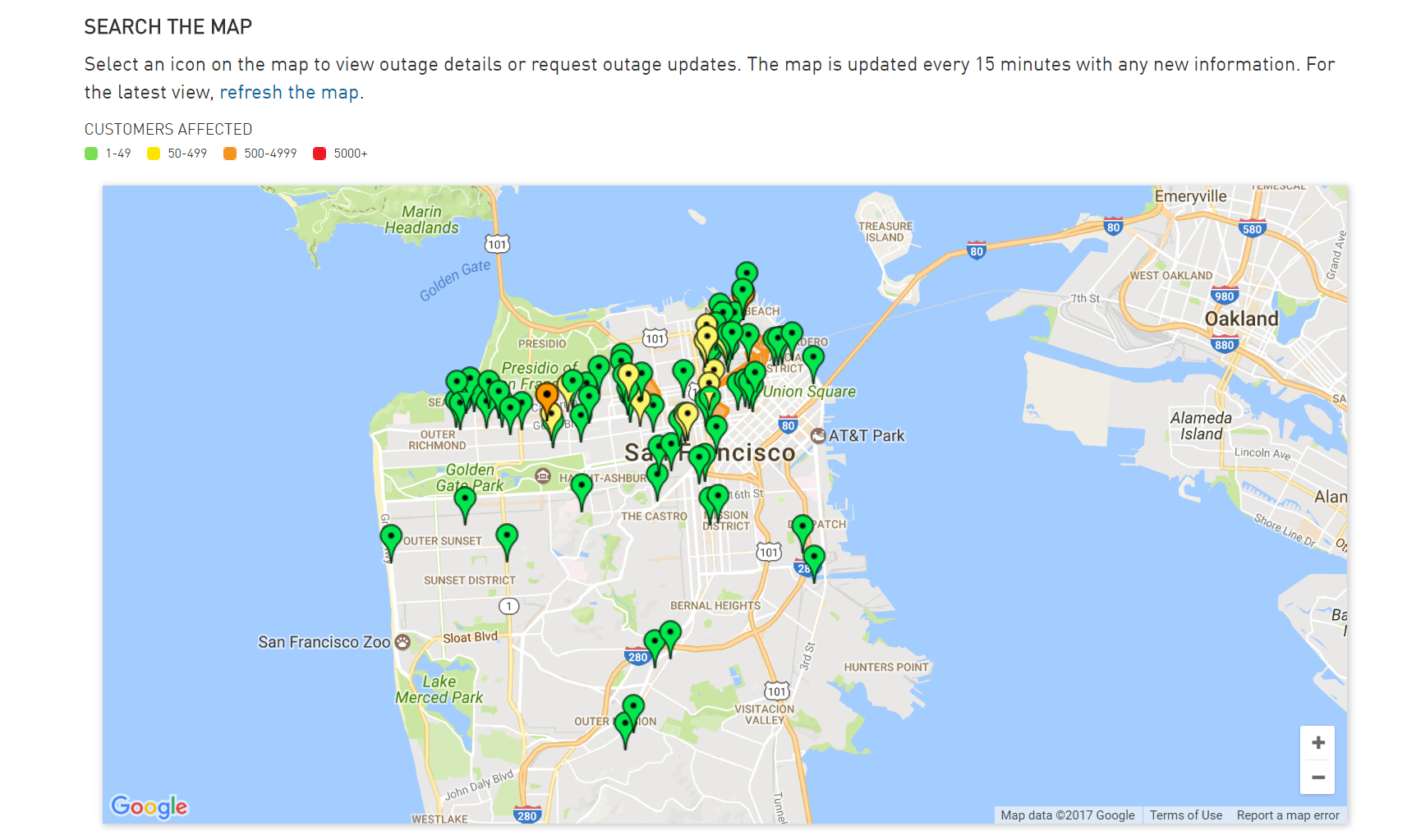Click the AT&T Park point-of-interest icon
The height and width of the screenshot is (840, 1407).
[x=818, y=436]
